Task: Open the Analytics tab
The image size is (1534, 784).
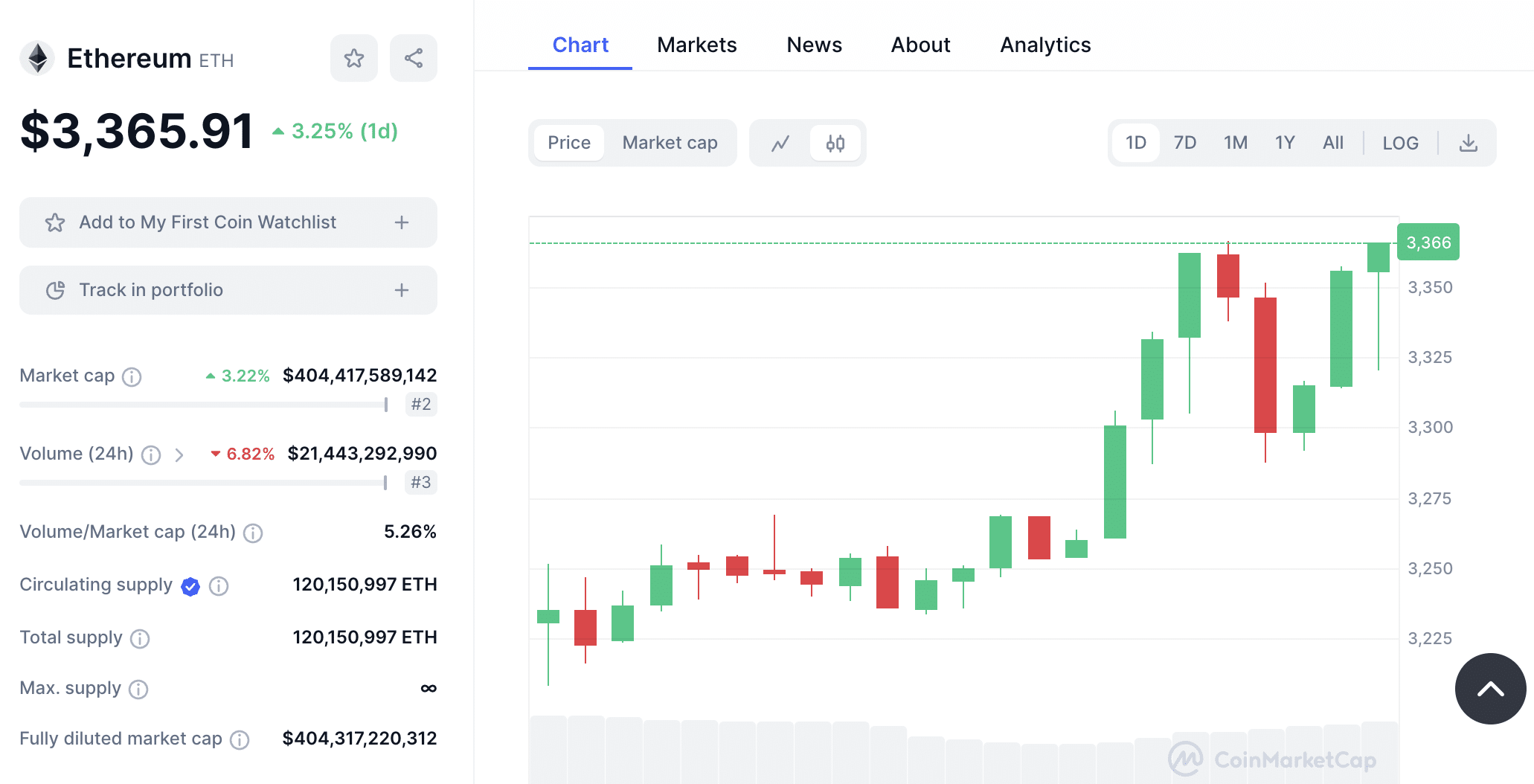Action: click(x=1045, y=45)
